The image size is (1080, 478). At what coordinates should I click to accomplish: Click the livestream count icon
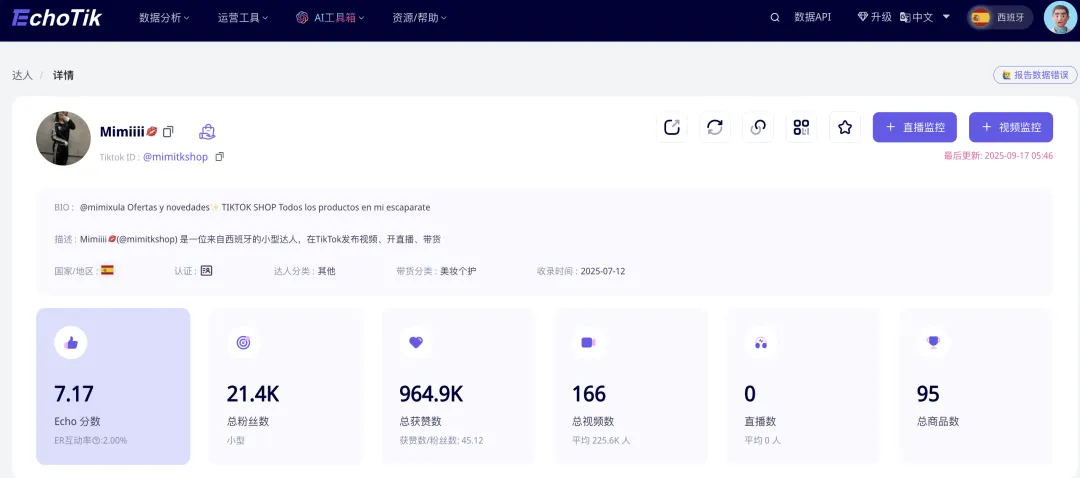[x=761, y=342]
